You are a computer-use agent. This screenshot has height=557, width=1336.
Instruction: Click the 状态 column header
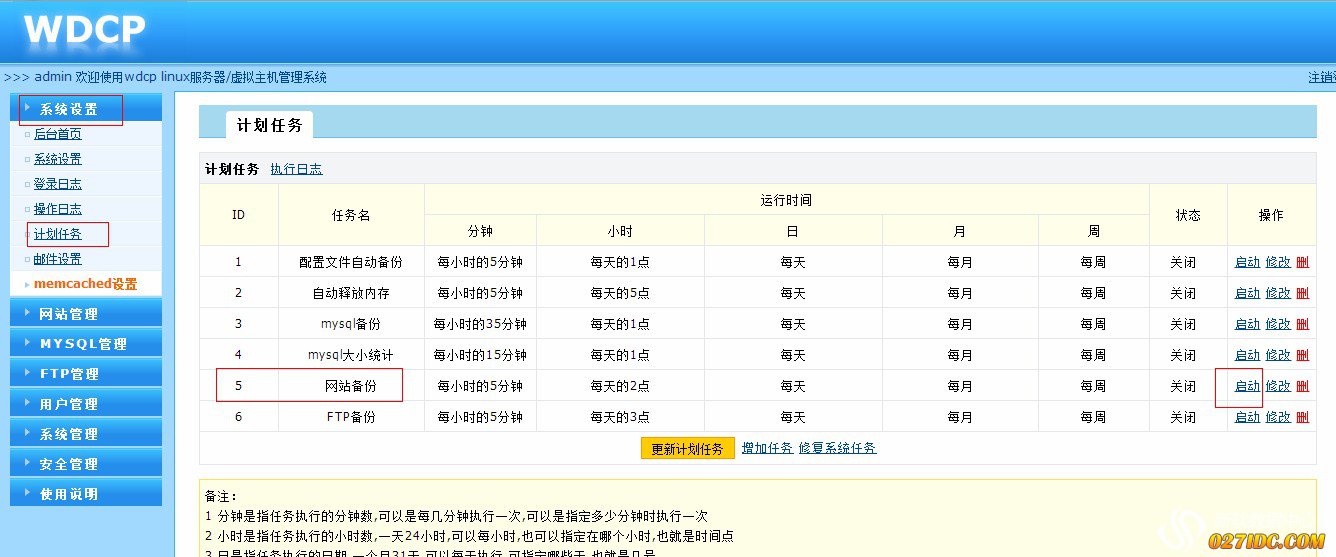click(x=1188, y=215)
